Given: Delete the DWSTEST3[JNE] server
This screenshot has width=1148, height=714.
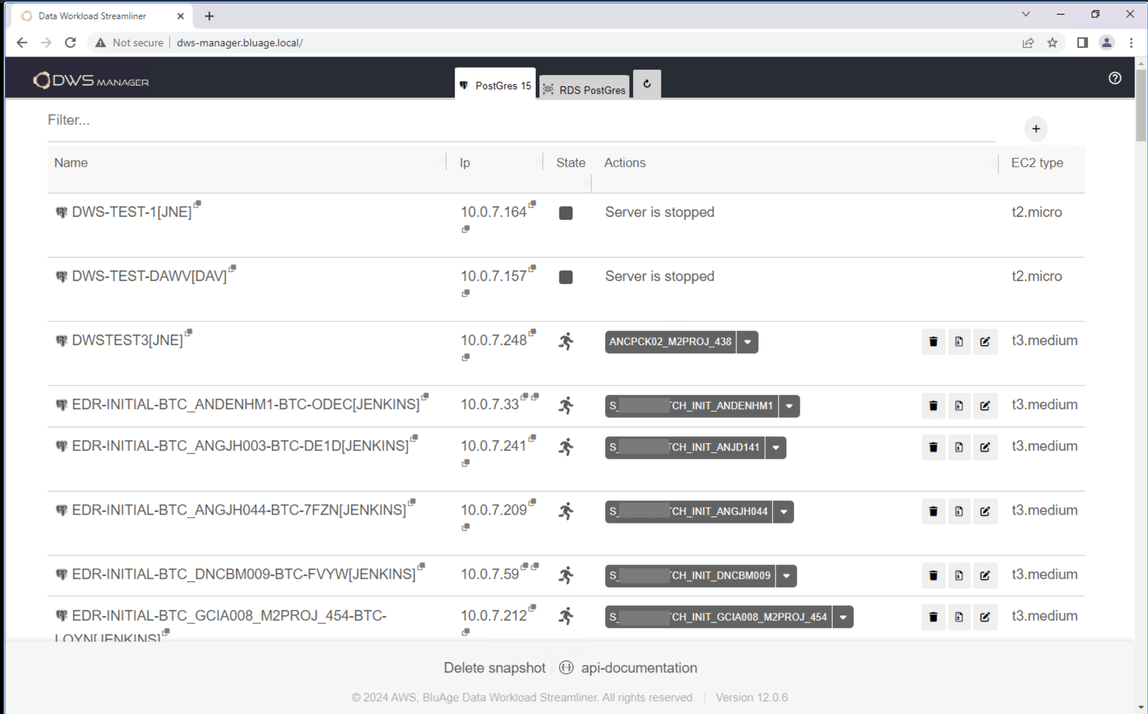Looking at the screenshot, I should click(933, 341).
